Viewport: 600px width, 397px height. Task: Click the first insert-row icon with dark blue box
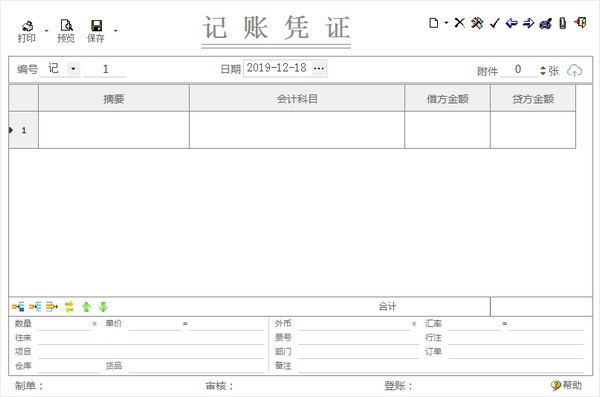coord(18,307)
